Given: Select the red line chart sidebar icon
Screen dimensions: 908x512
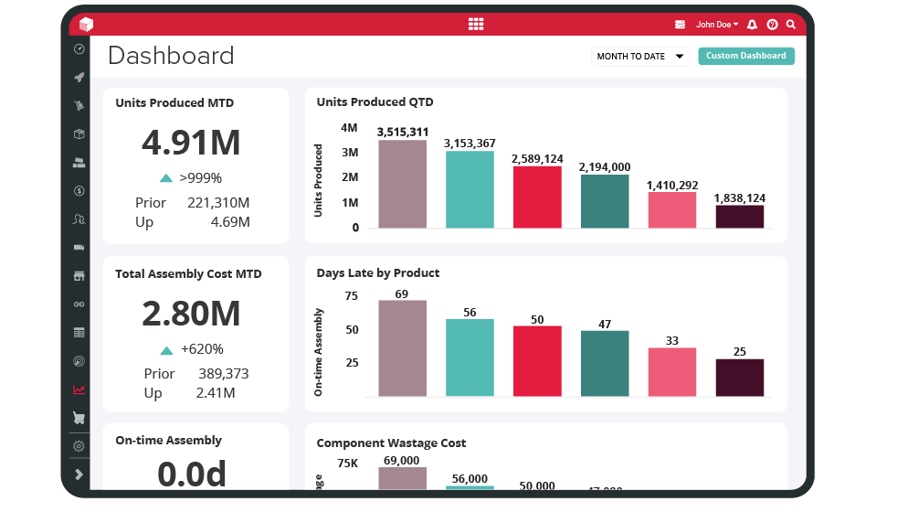Looking at the screenshot, I should [x=79, y=390].
